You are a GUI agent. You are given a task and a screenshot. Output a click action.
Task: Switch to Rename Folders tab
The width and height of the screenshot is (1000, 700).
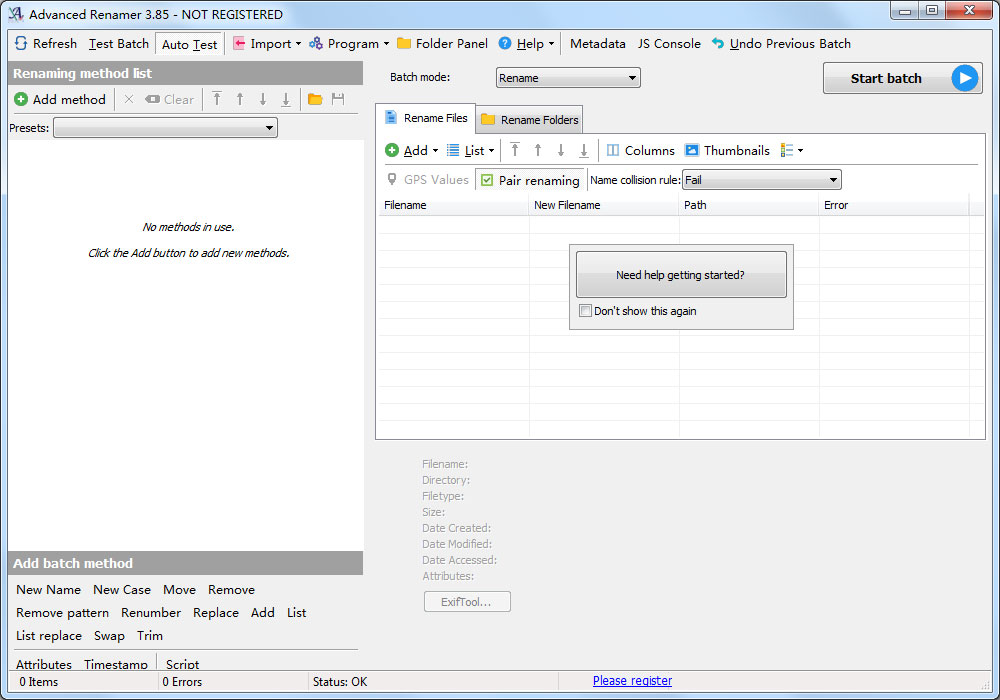(529, 120)
